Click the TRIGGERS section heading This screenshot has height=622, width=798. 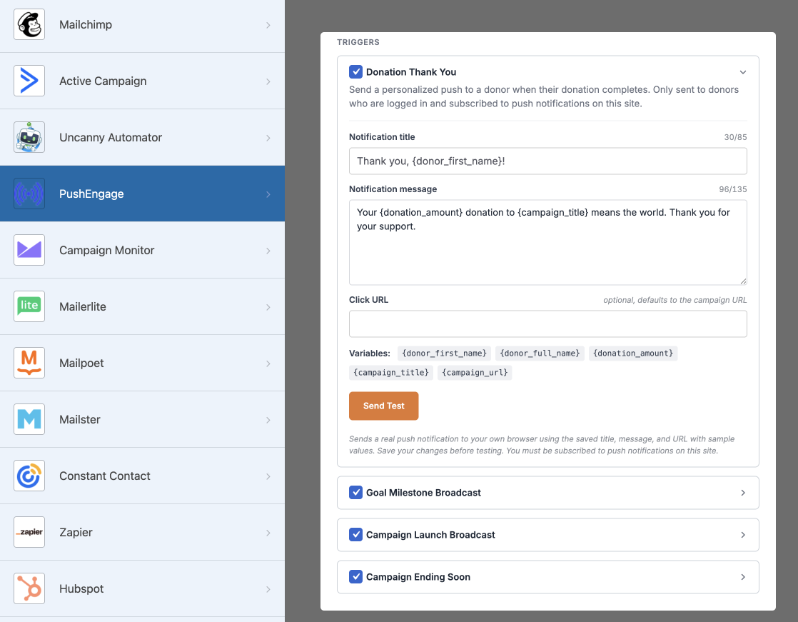tap(358, 42)
